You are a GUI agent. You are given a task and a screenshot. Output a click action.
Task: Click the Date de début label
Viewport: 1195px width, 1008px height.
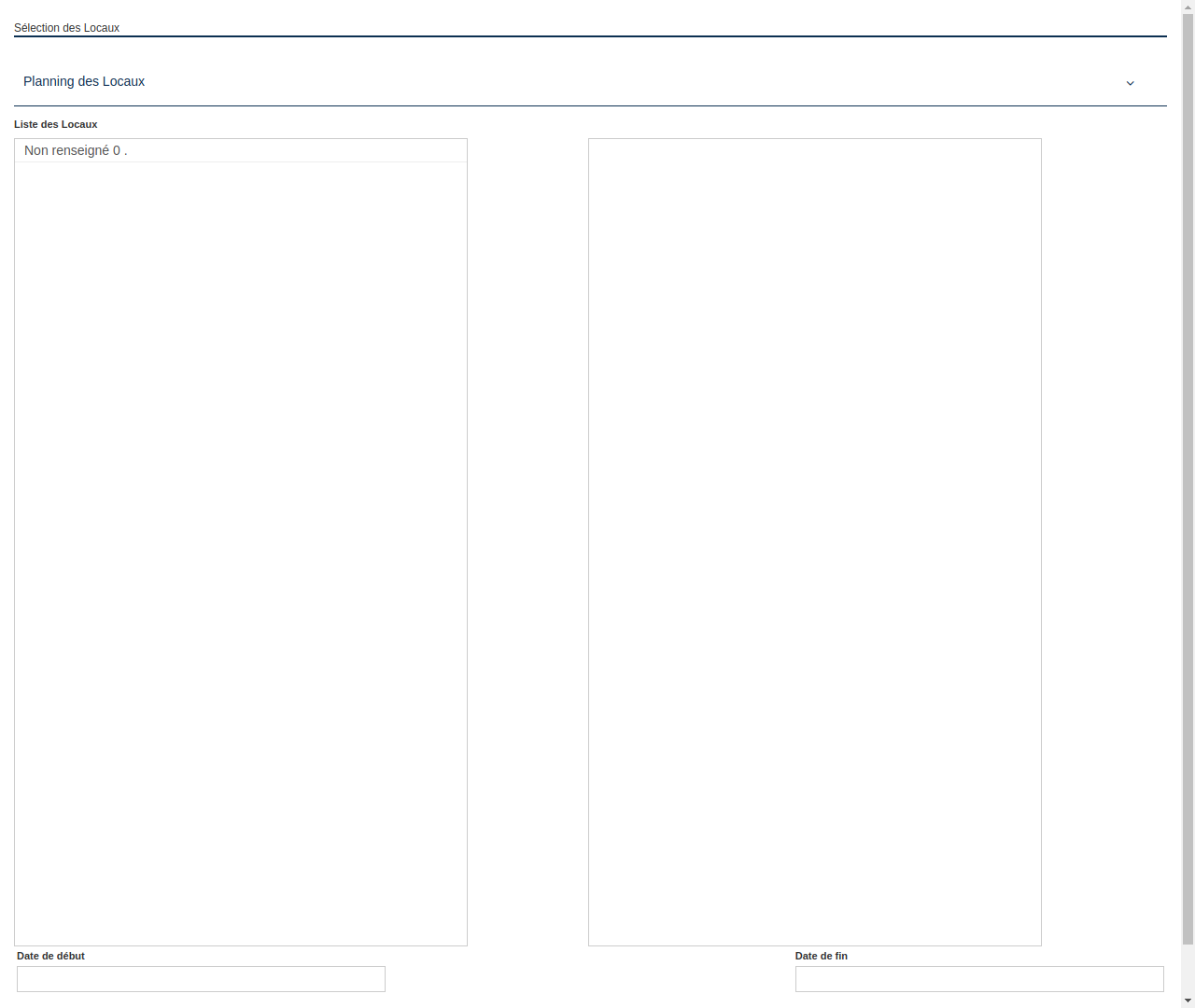tap(49, 956)
